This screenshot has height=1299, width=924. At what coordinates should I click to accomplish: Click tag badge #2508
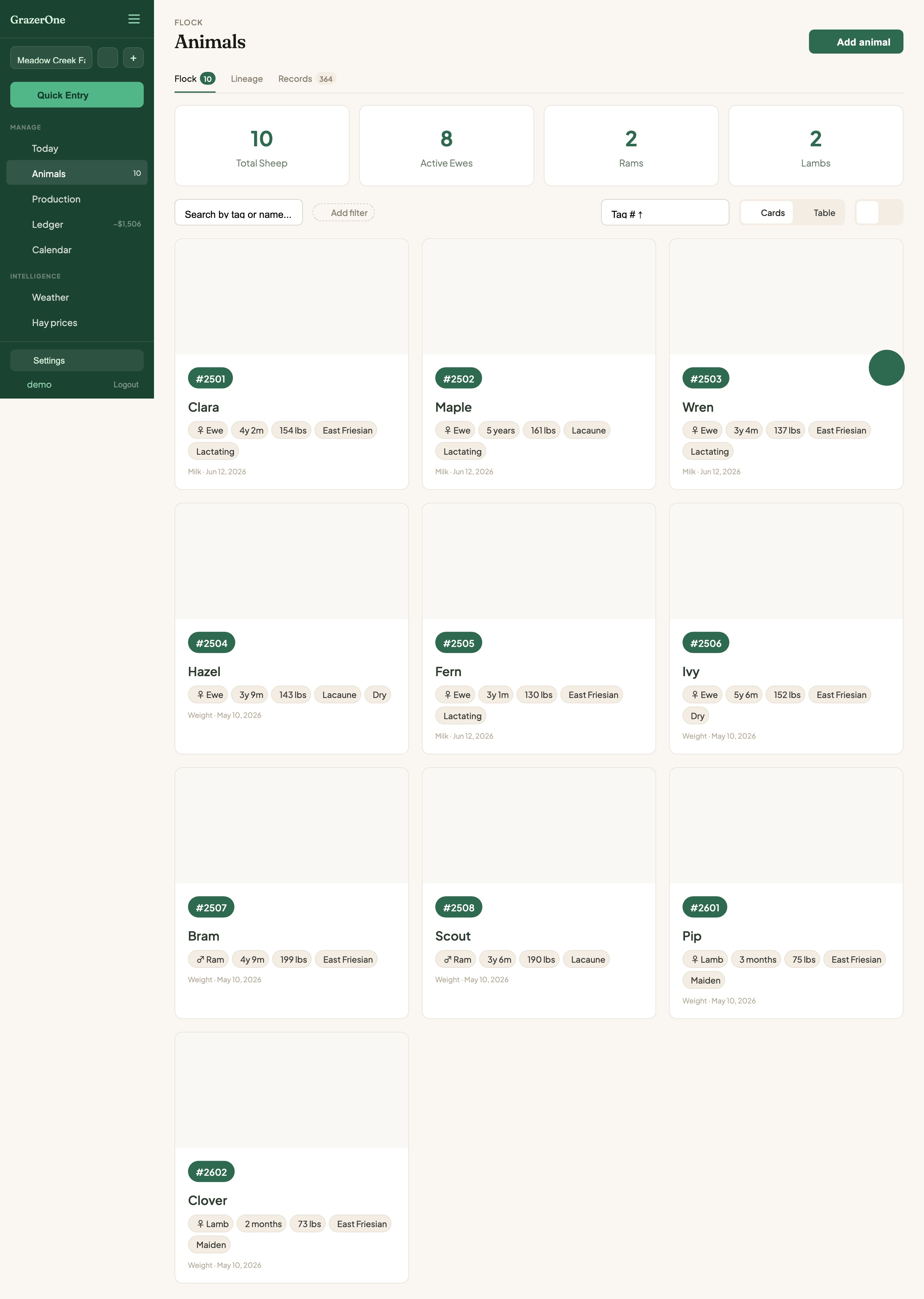(458, 908)
